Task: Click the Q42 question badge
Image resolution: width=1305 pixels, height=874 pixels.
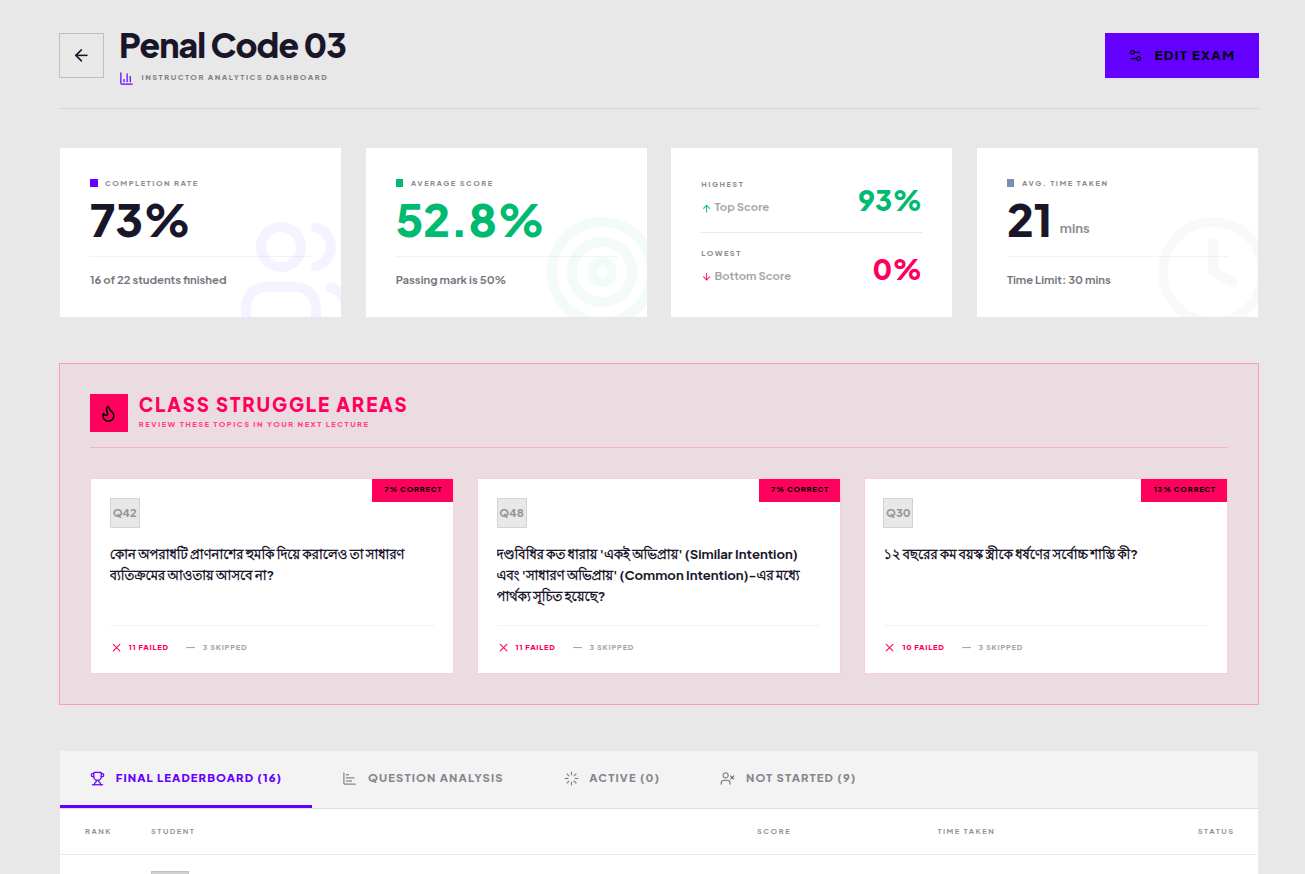Action: (125, 513)
